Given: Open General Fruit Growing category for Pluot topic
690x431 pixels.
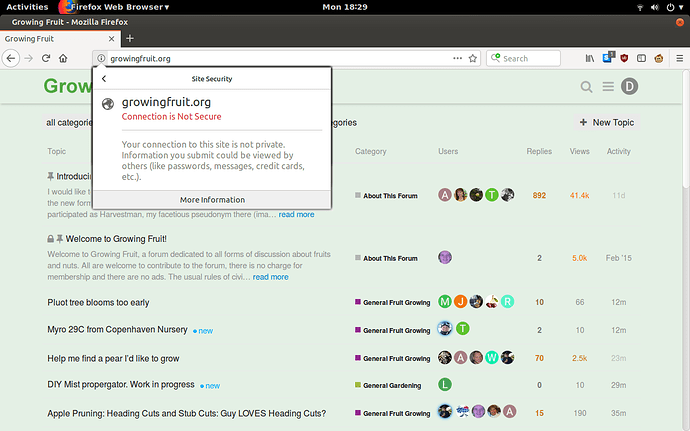Looking at the screenshot, I should [393, 302].
